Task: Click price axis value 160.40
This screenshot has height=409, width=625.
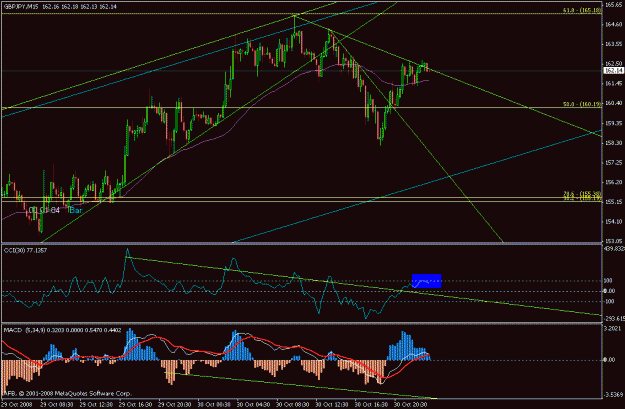Action: pyautogui.click(x=614, y=103)
